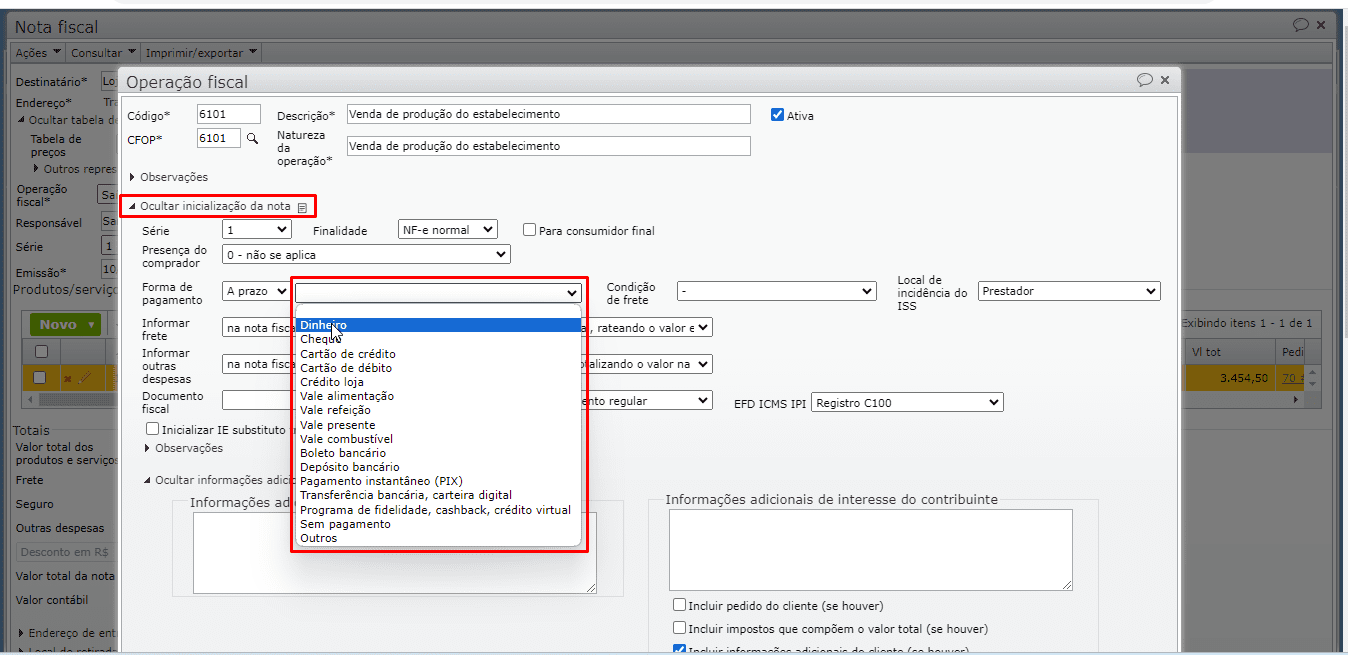Choose Cartão de crédito payment option
Viewport: 1348px width, 655px height.
click(x=348, y=354)
